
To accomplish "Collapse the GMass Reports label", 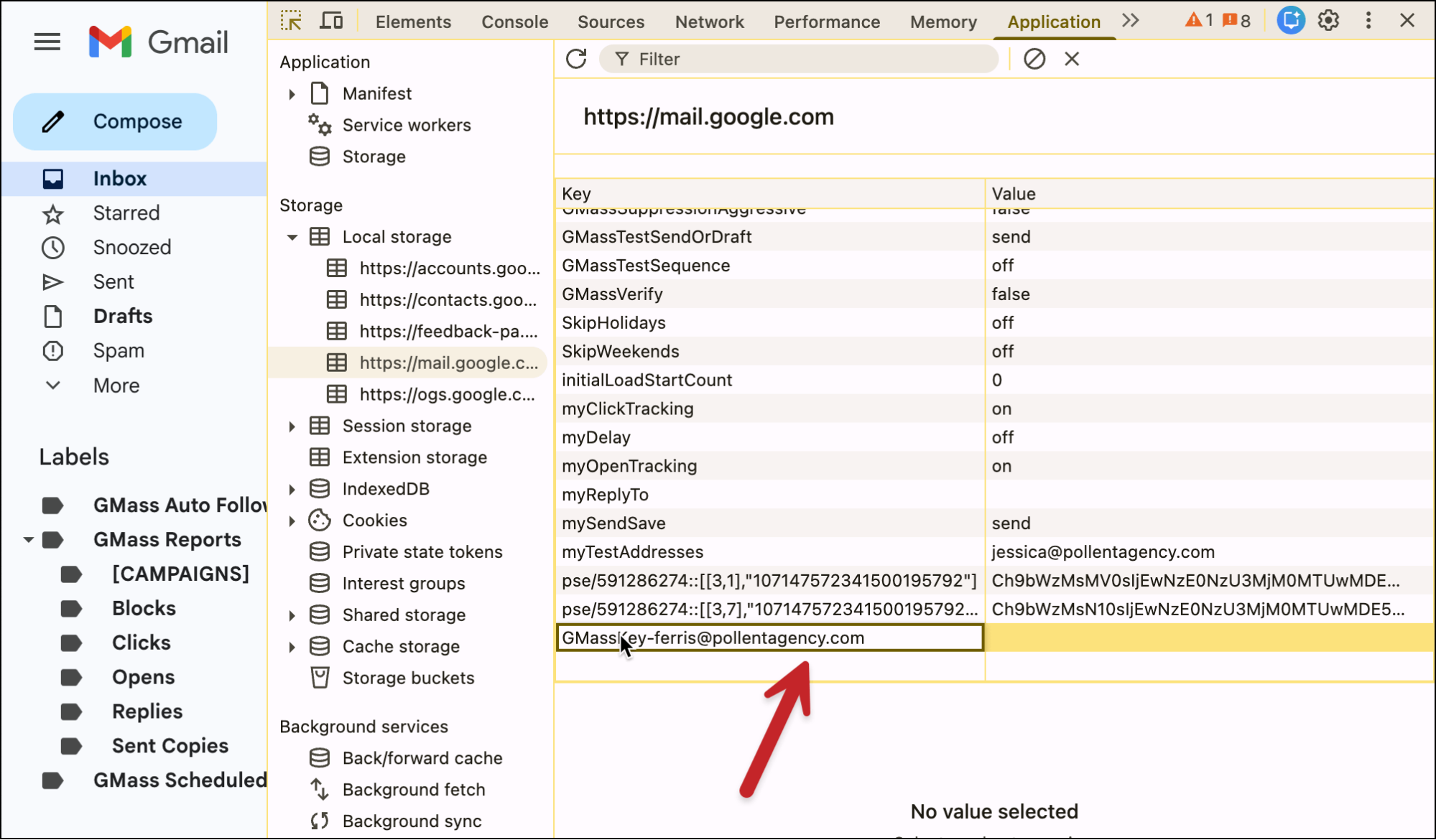I will (29, 540).
